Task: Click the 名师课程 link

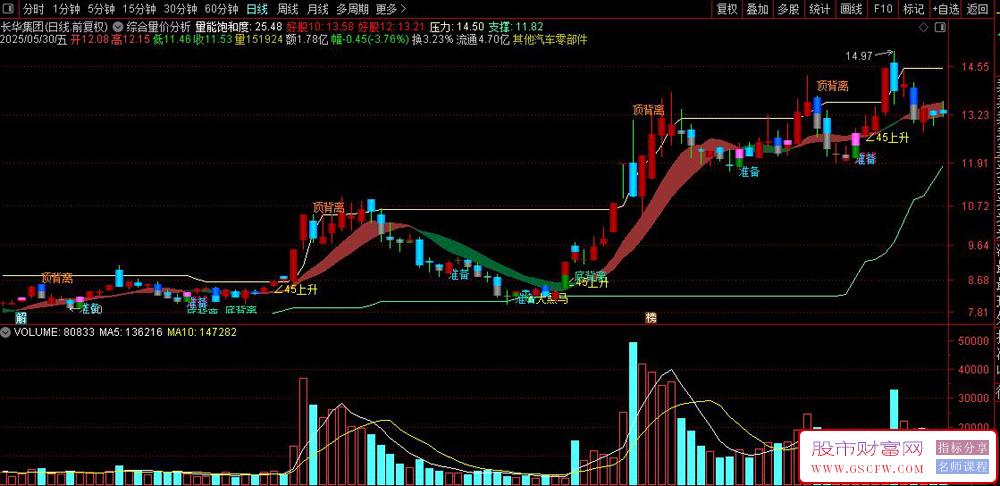Action: coord(962,467)
